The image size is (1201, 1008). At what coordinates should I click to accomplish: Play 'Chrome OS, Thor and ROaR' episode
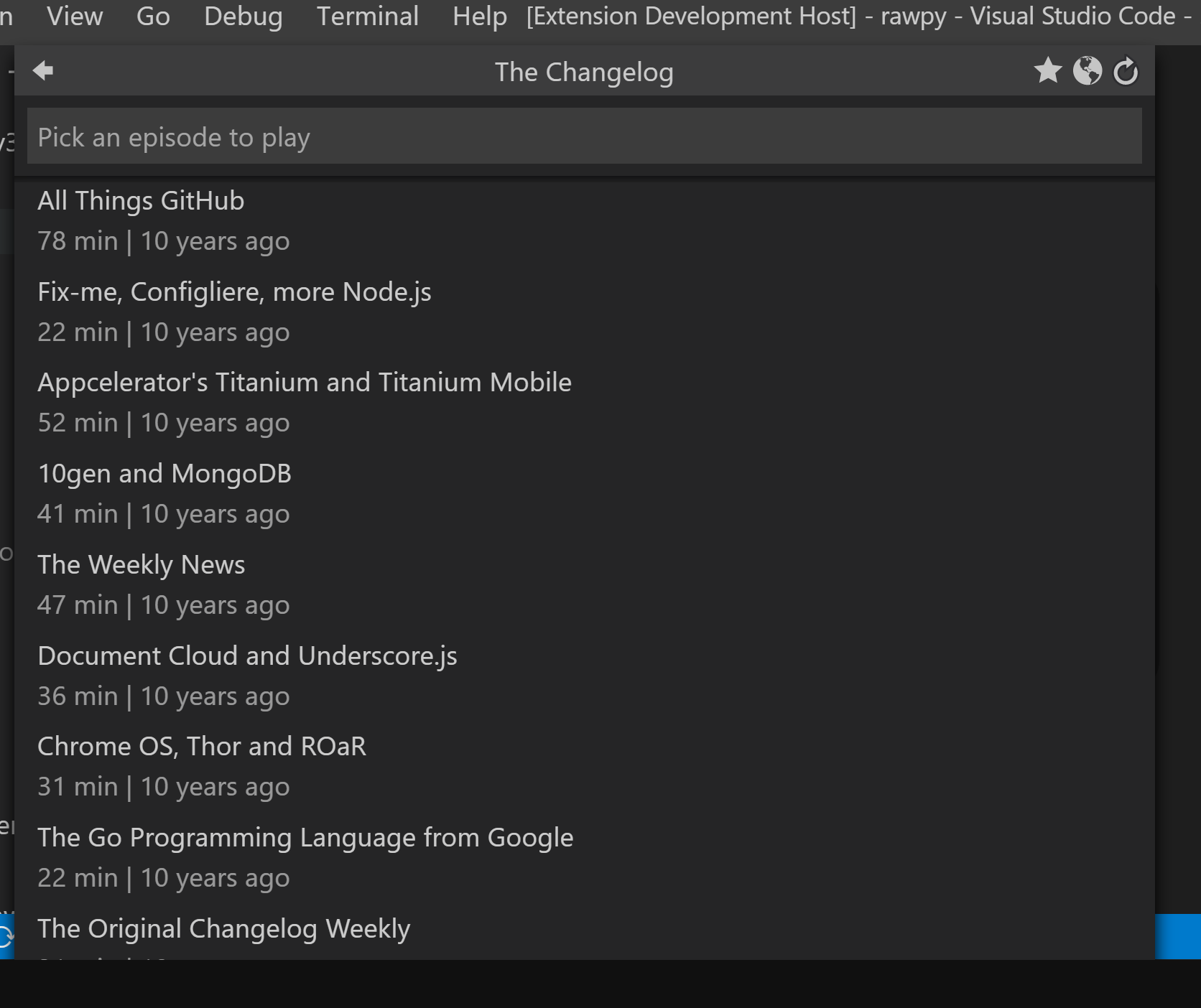click(287, 765)
